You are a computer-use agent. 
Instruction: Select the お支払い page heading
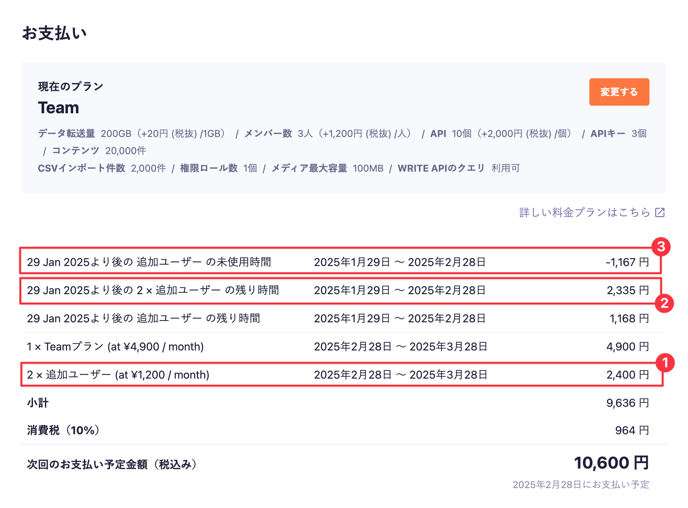[x=54, y=33]
